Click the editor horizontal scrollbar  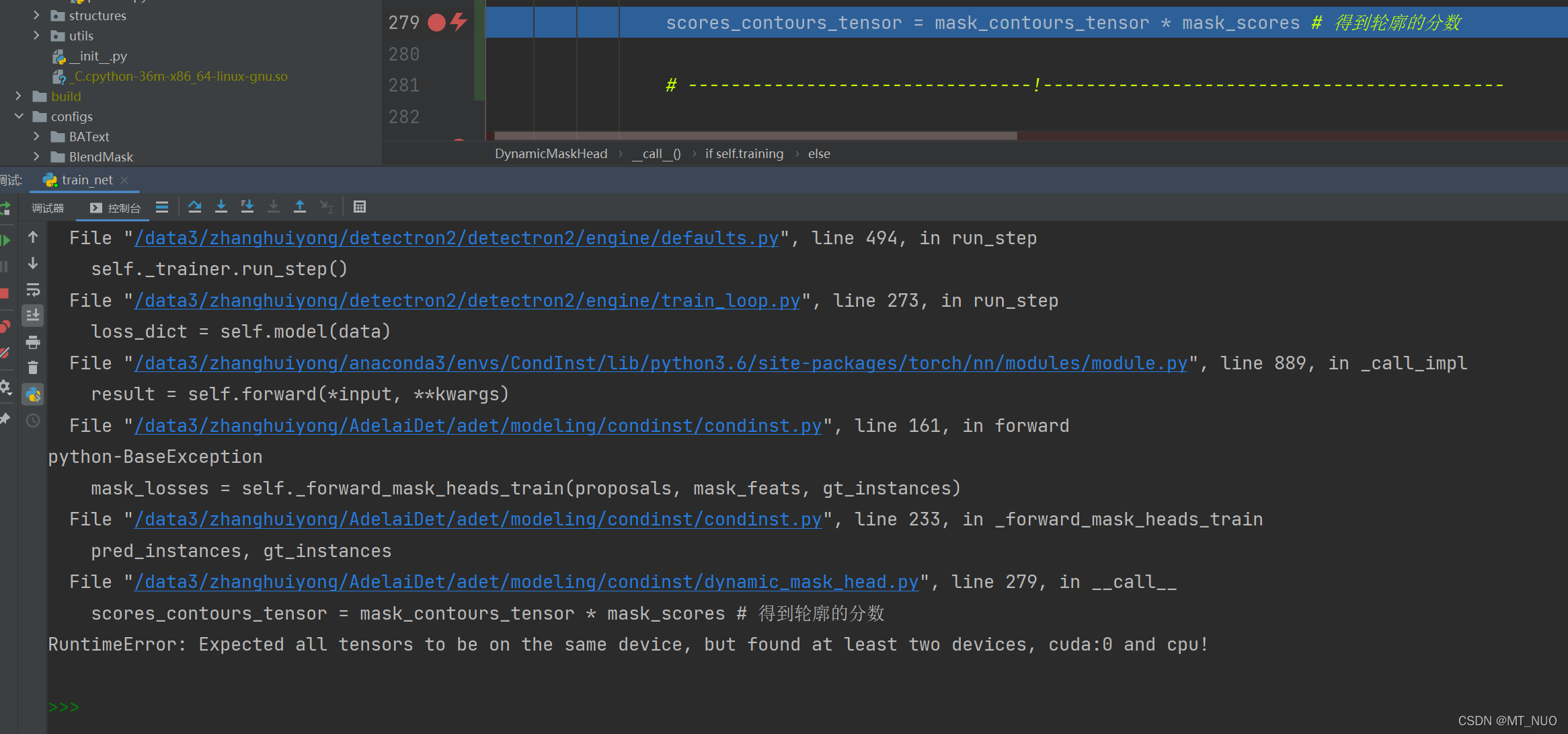(756, 136)
